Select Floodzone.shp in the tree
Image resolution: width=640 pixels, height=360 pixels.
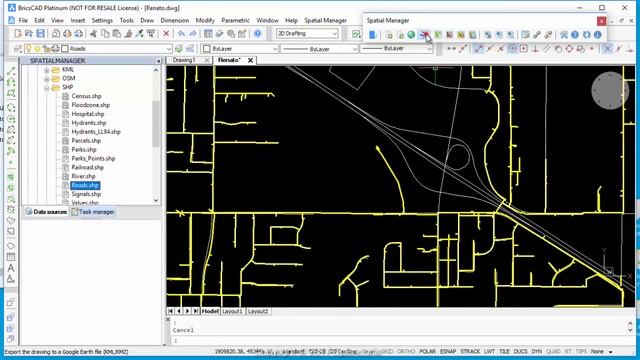[x=91, y=105]
